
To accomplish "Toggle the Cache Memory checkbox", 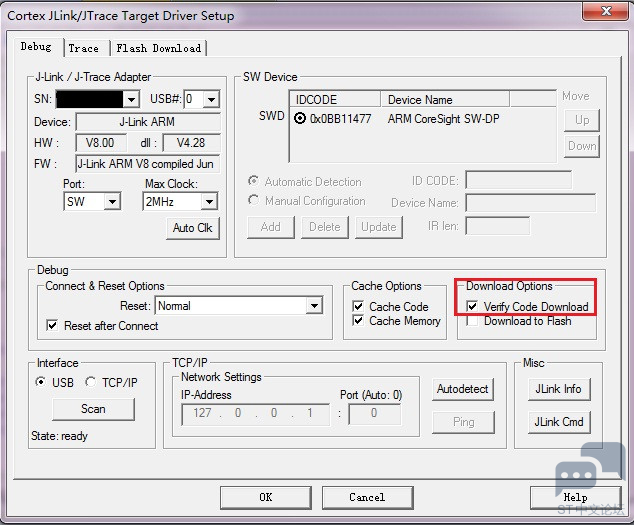I will (359, 321).
